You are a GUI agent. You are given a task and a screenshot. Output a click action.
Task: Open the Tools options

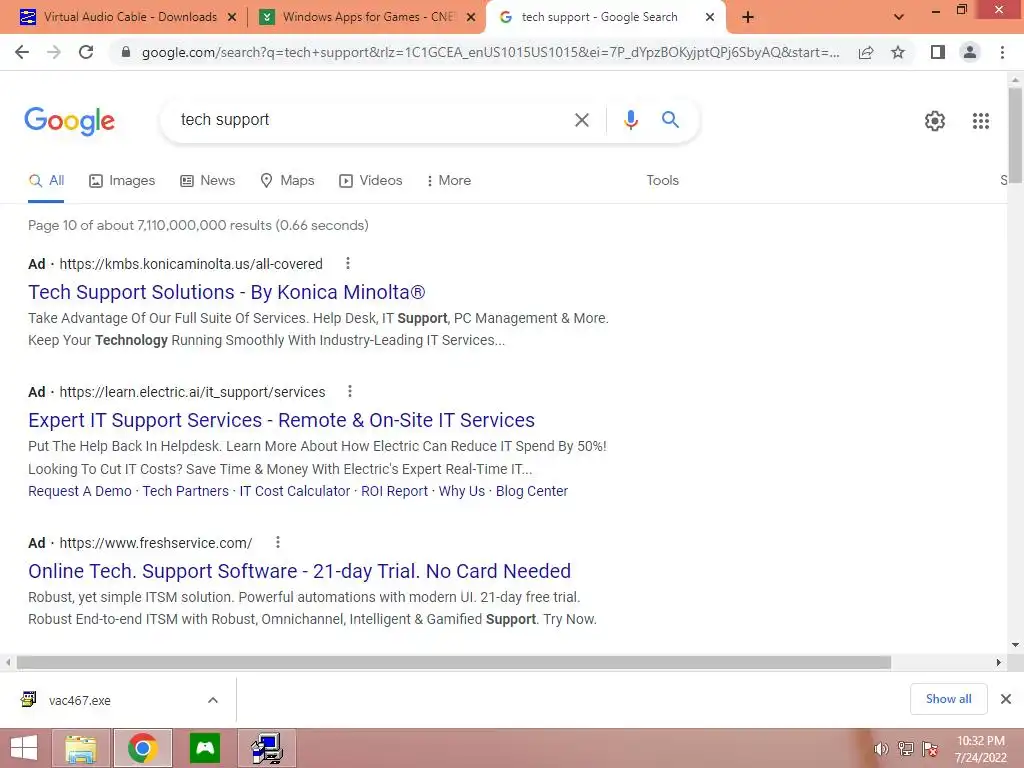click(x=662, y=180)
